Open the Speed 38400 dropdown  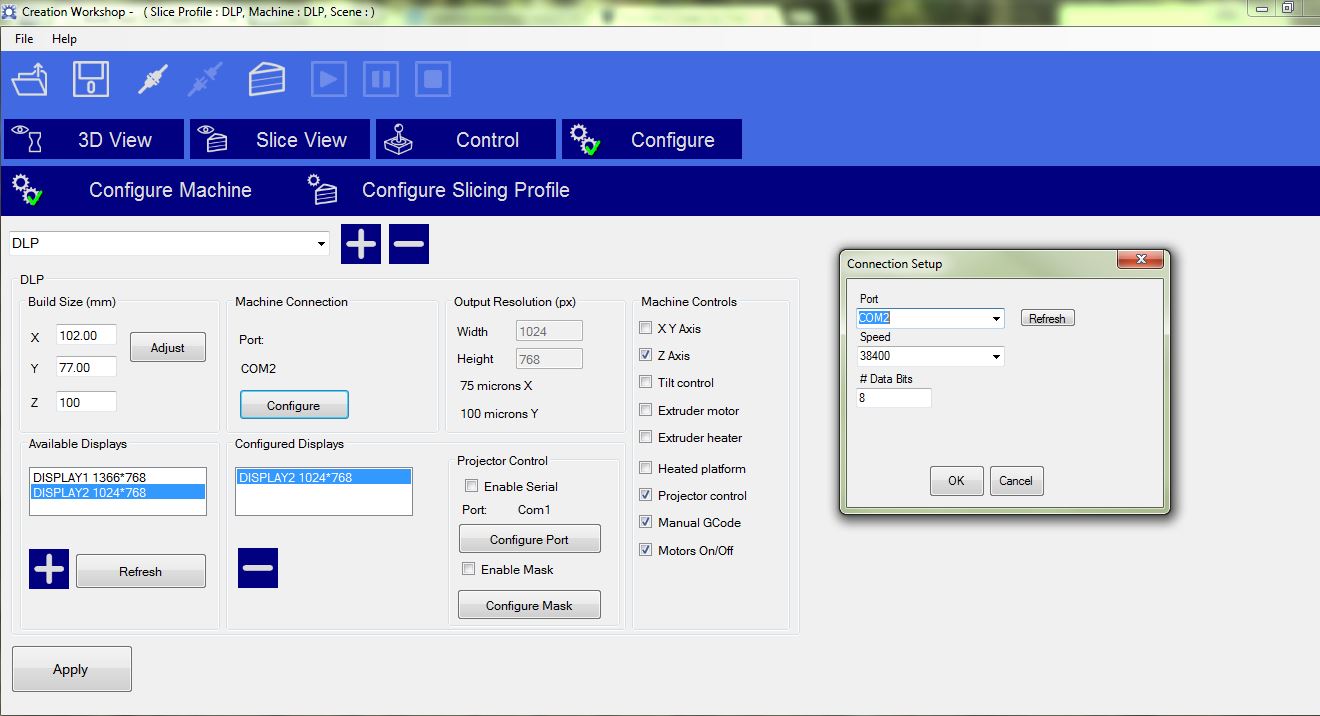(996, 357)
